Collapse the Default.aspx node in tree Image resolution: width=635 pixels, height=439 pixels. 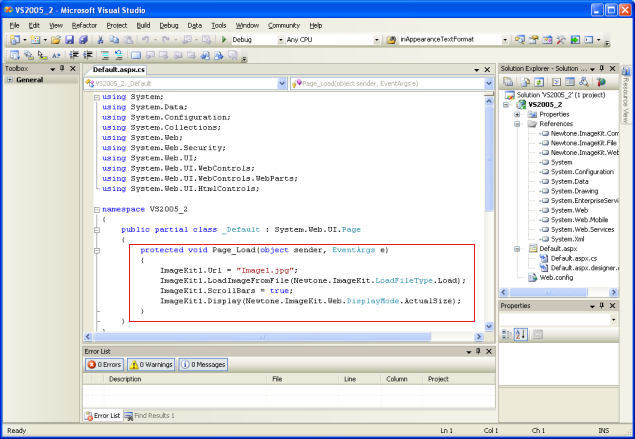517,249
